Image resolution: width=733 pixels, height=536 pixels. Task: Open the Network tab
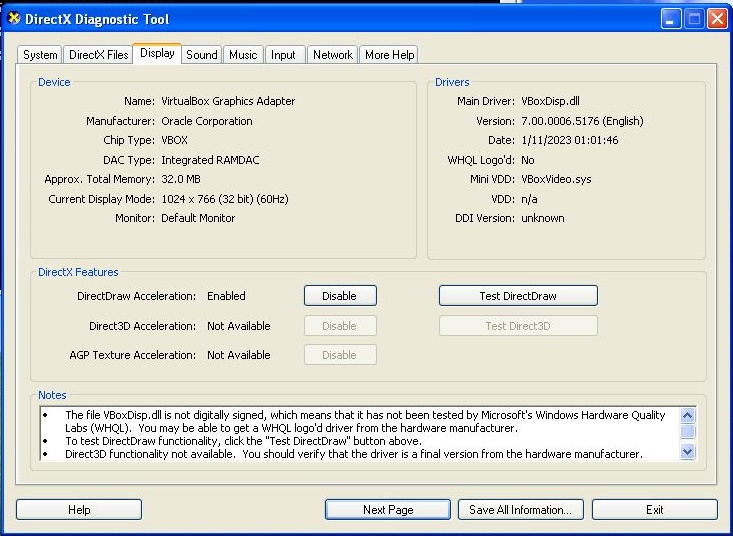[333, 55]
